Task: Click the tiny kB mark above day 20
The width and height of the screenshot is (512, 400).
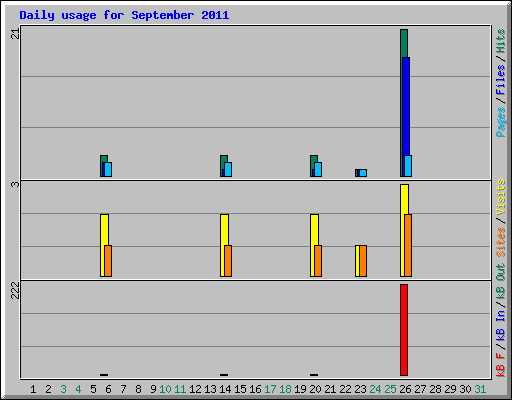Action: coord(314,375)
